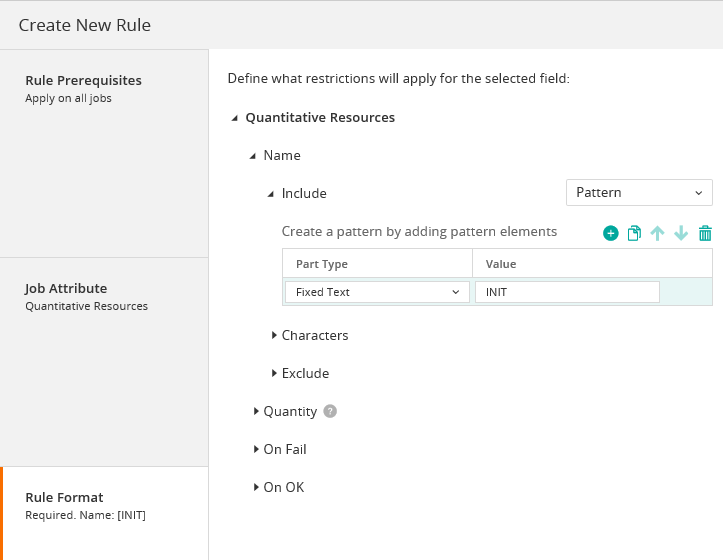
Task: Collapse the Name node
Action: [253, 156]
